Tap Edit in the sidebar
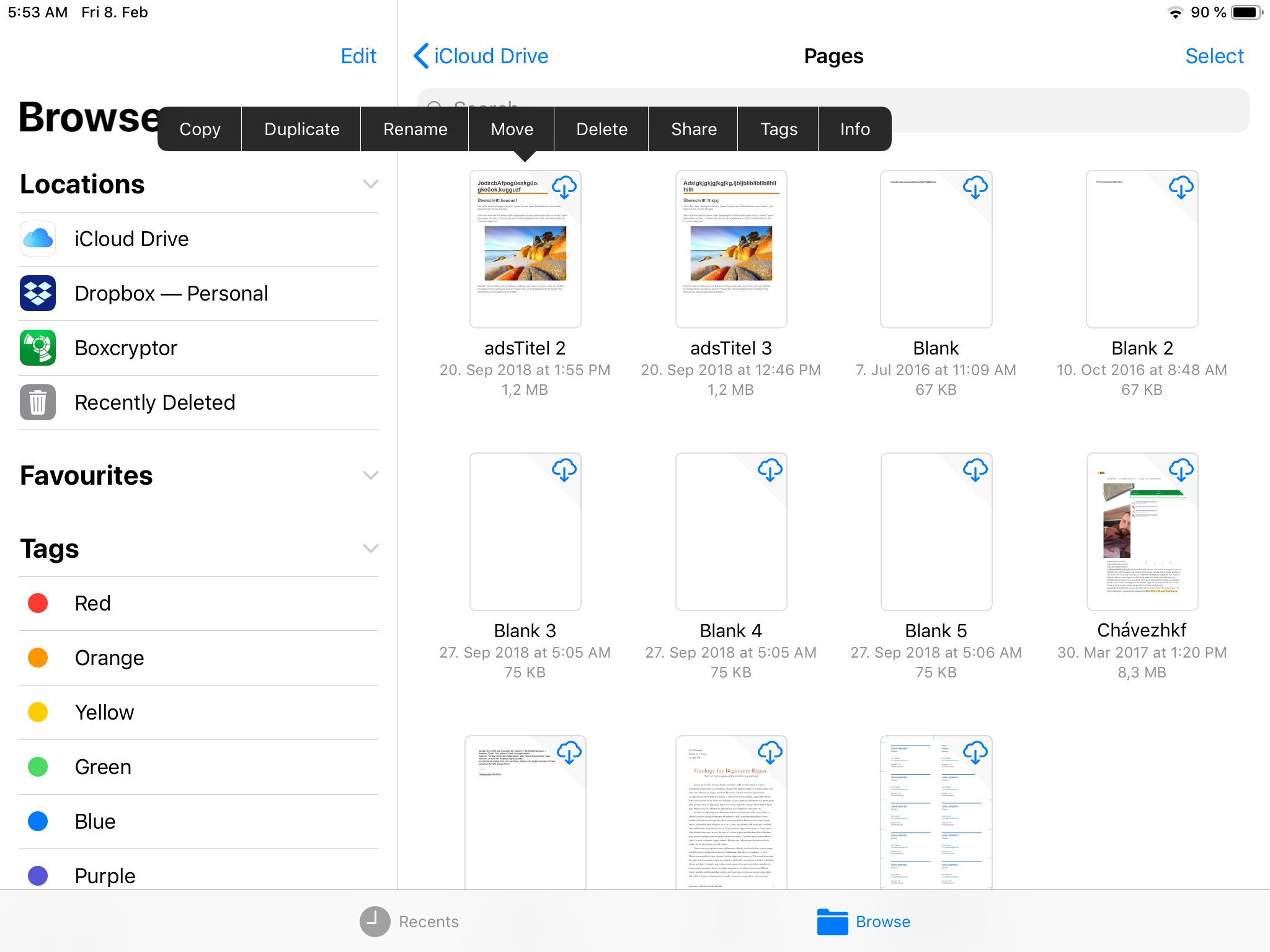The width and height of the screenshot is (1270, 952). tap(358, 56)
